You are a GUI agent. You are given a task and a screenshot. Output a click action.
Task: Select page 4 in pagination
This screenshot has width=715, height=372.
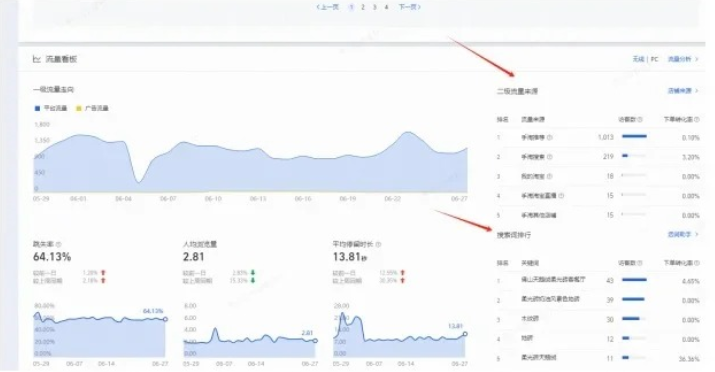pyautogui.click(x=386, y=7)
